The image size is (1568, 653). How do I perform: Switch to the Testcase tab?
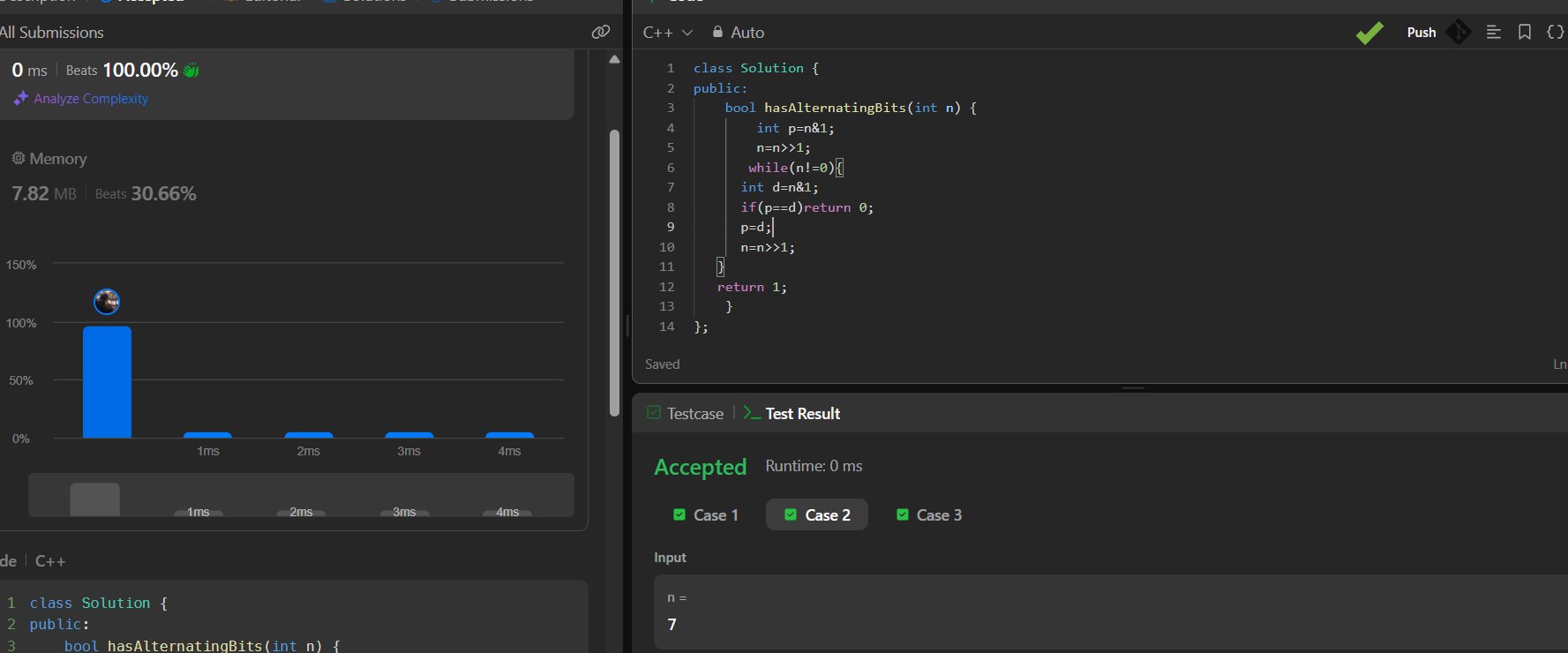(x=686, y=414)
